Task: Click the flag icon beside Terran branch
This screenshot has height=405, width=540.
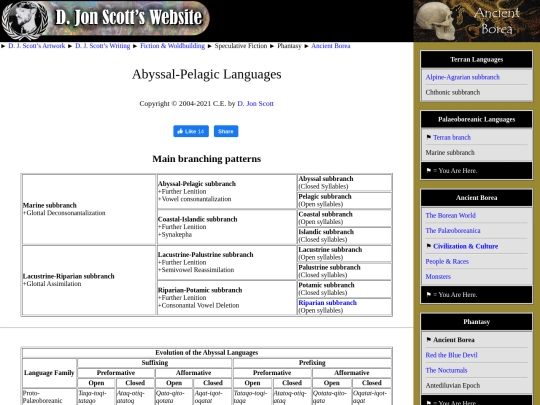Action: pyautogui.click(x=429, y=137)
